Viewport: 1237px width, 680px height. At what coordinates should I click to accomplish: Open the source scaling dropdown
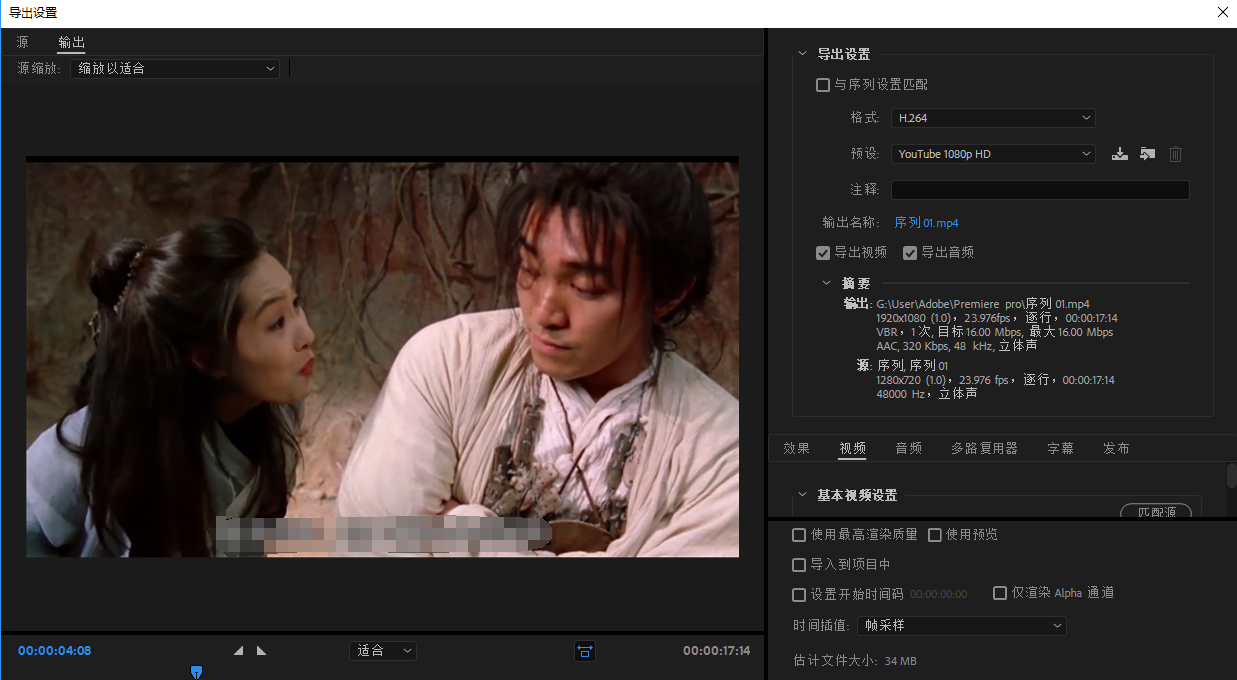pos(175,69)
